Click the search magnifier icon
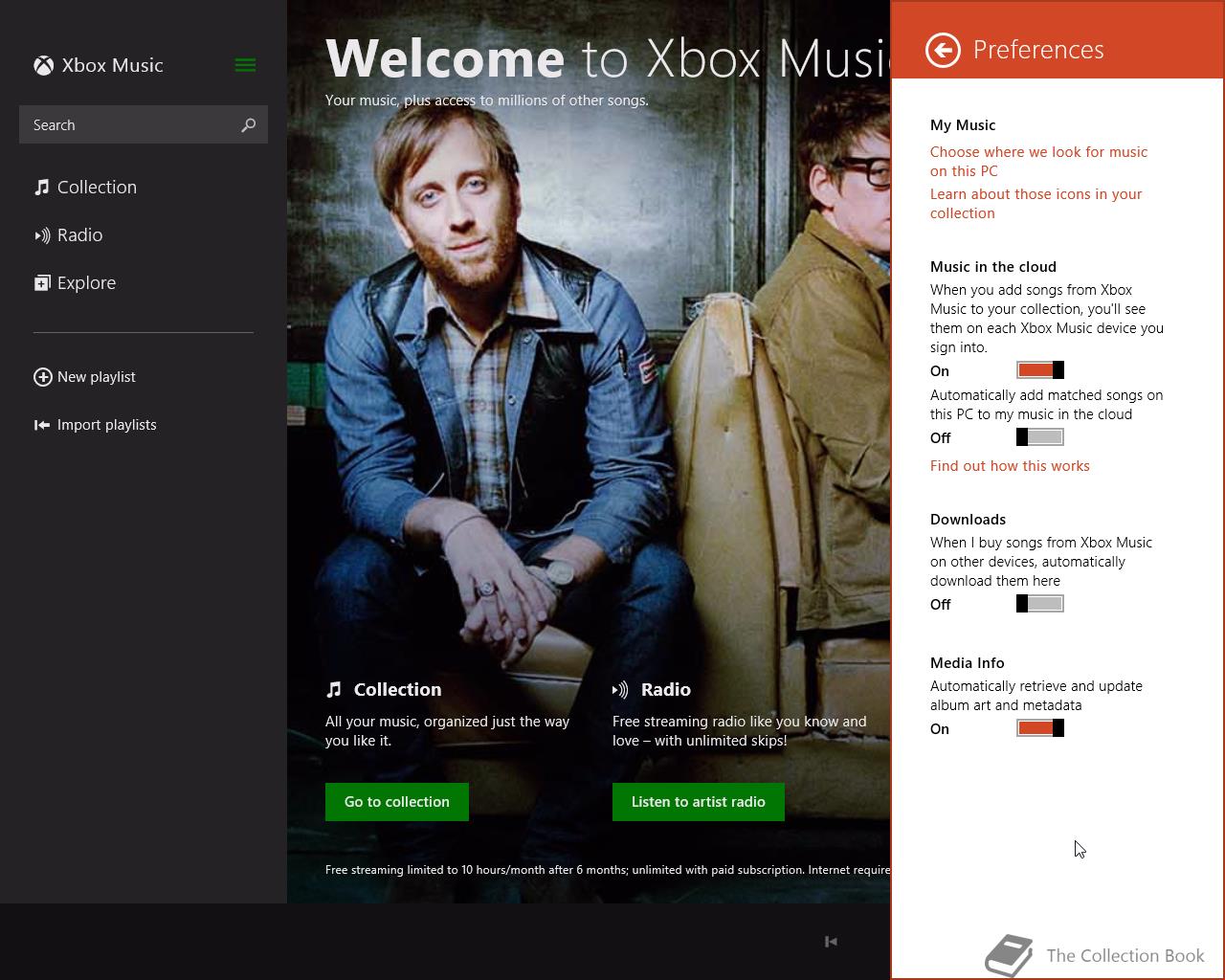The image size is (1225, 980). (249, 124)
